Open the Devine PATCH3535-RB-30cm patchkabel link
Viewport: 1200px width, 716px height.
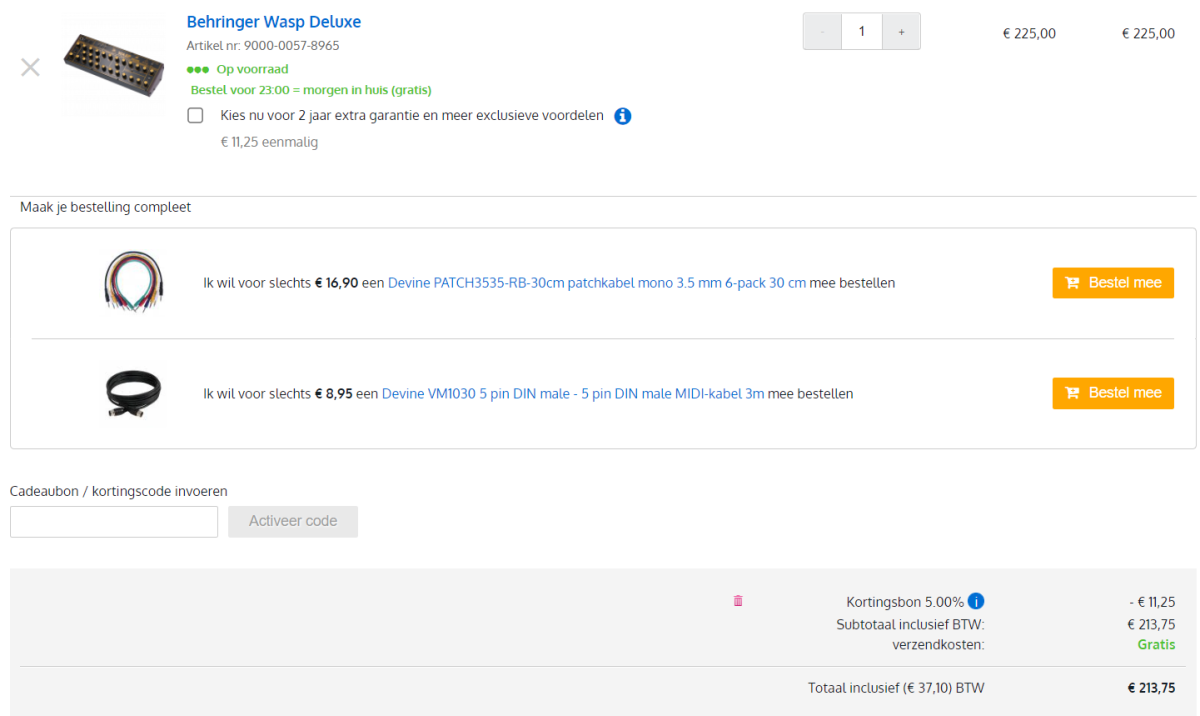[x=597, y=283]
